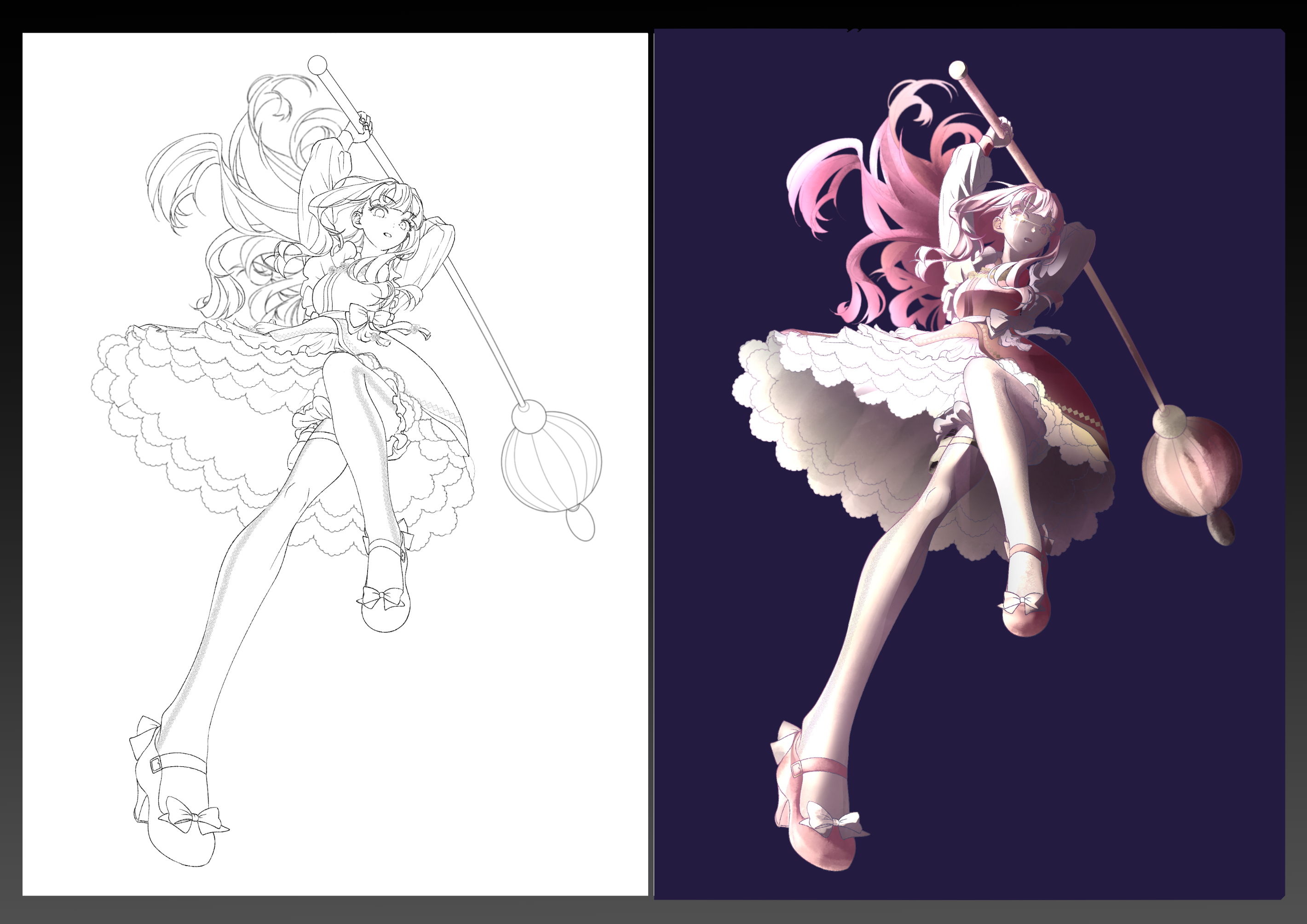This screenshot has height=924, width=1307.
Task: Click the empty white area of left canvas
Action: coord(512,740)
